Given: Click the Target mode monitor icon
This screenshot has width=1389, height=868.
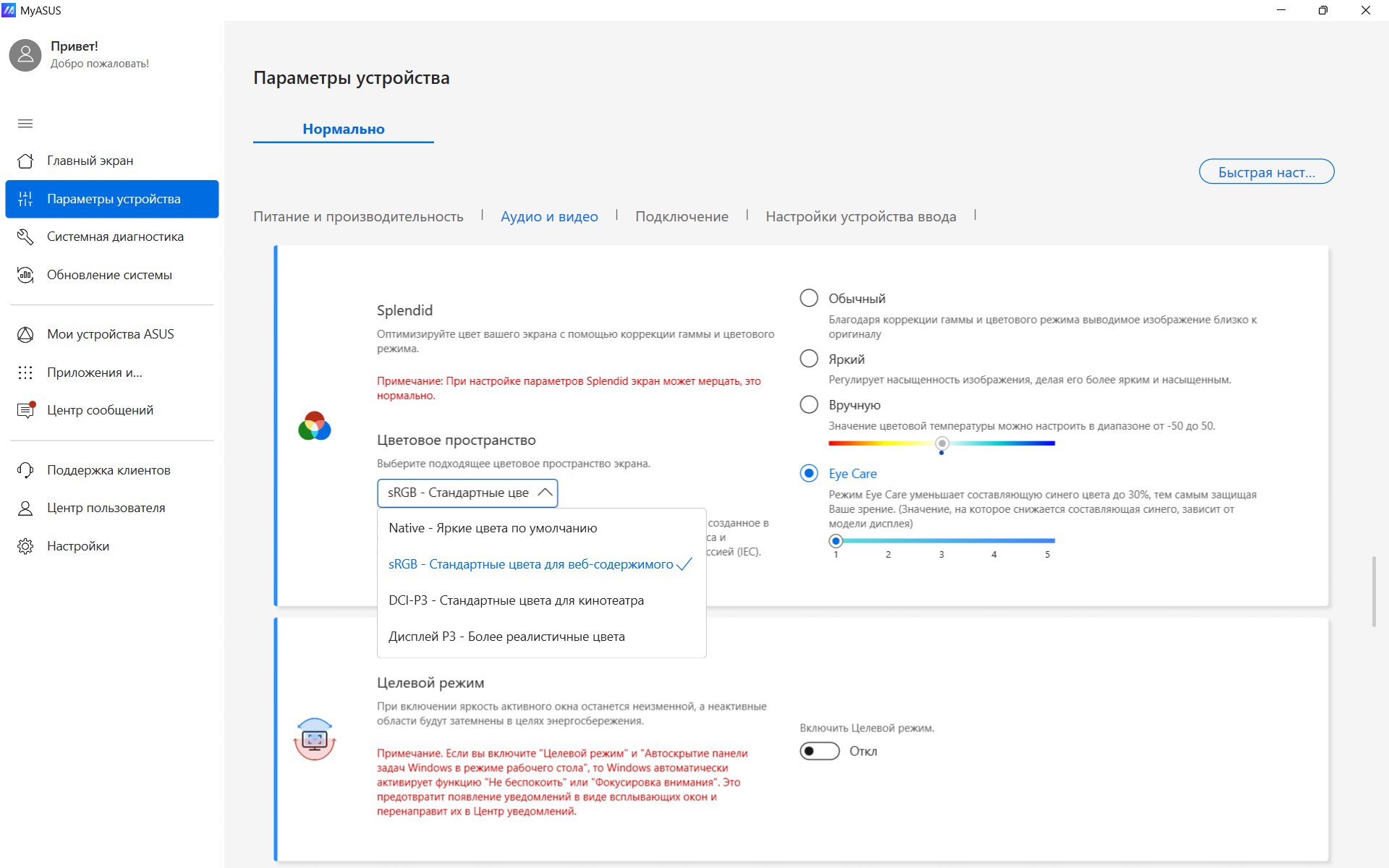Looking at the screenshot, I should pyautogui.click(x=315, y=739).
